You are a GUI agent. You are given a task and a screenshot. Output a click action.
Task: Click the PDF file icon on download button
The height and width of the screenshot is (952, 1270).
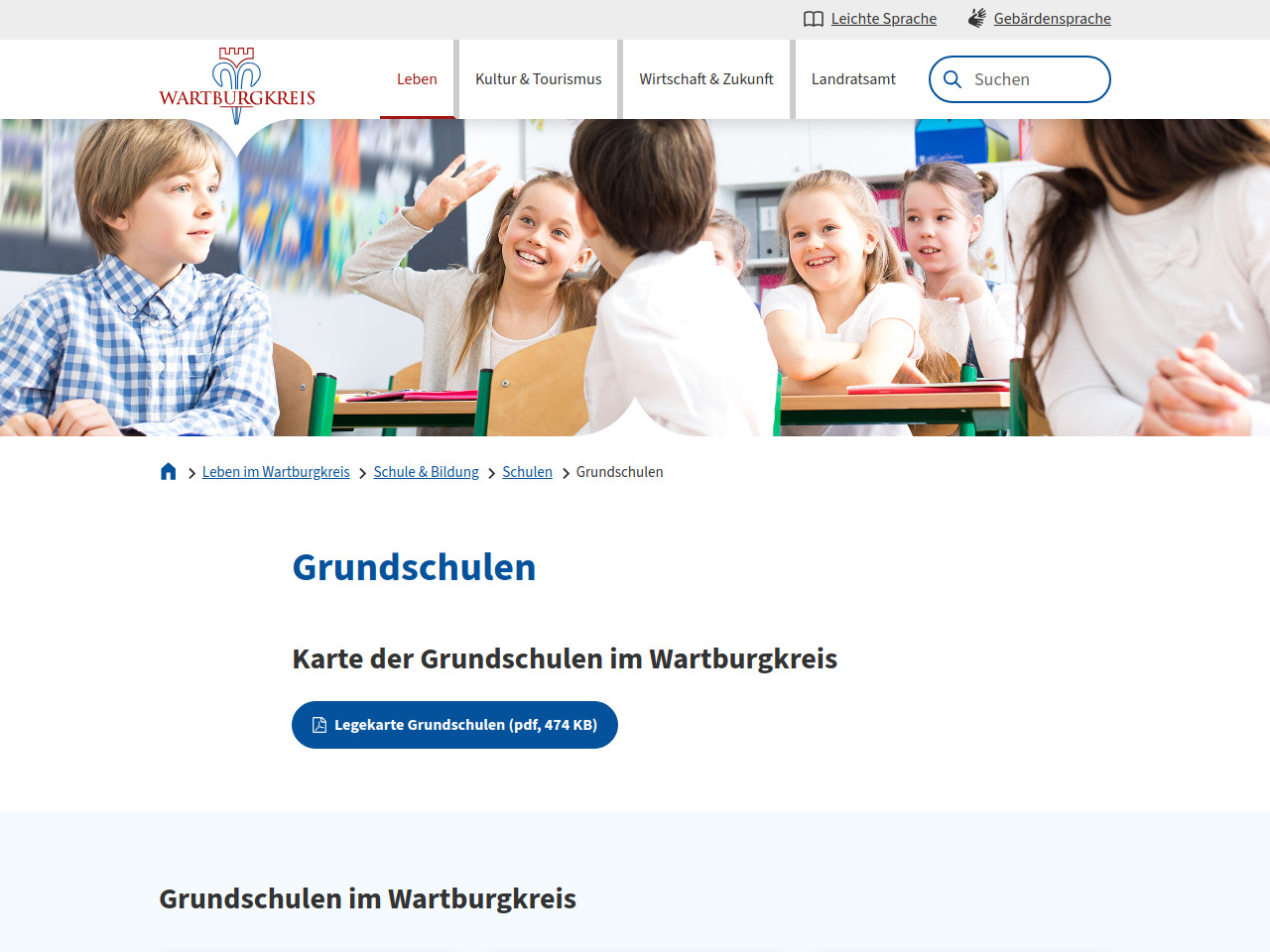[x=319, y=725]
